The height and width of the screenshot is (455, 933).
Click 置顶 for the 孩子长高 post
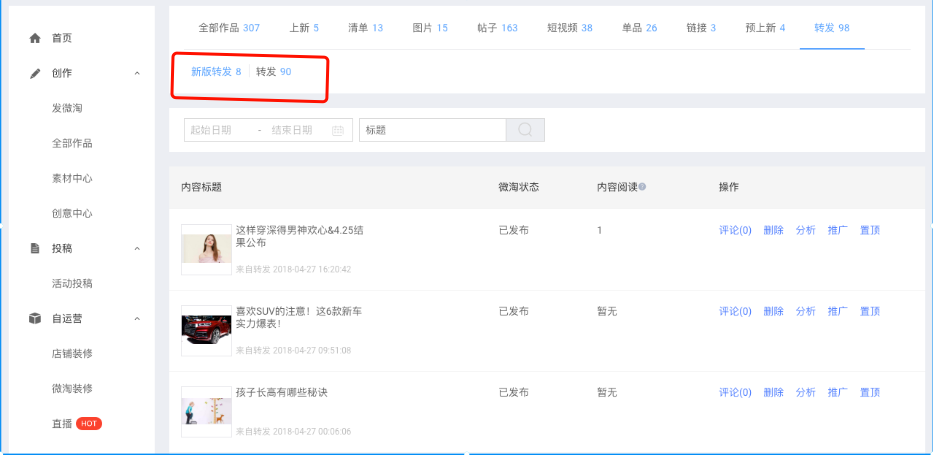870,392
